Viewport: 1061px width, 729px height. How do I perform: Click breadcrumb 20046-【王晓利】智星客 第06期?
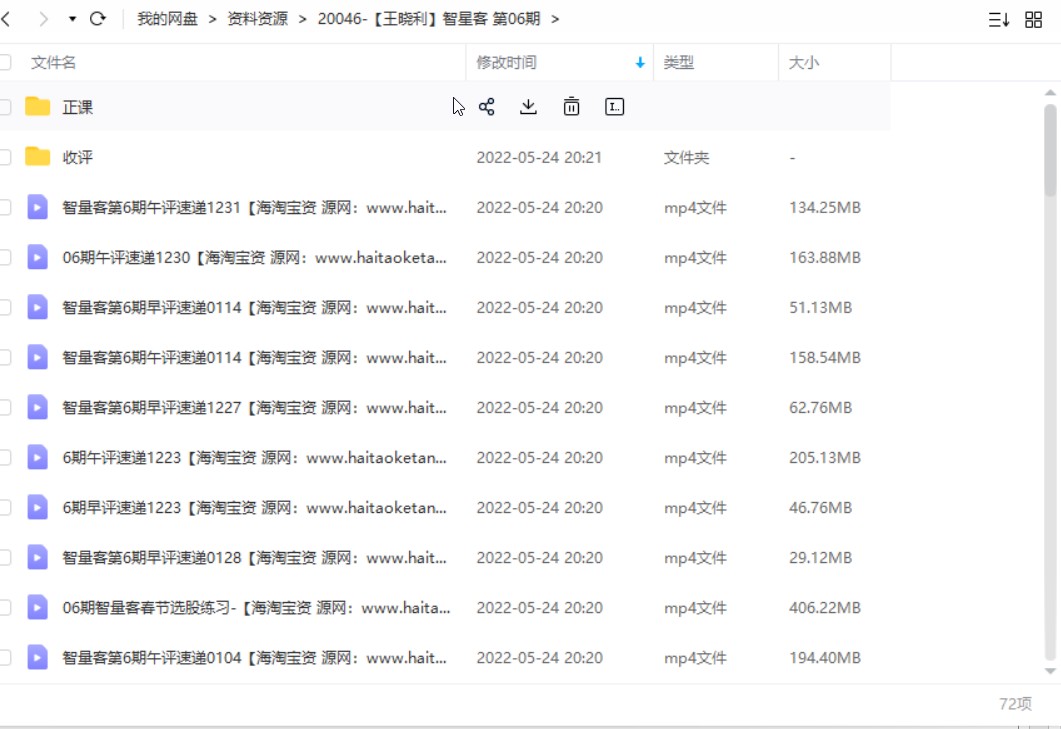click(429, 19)
